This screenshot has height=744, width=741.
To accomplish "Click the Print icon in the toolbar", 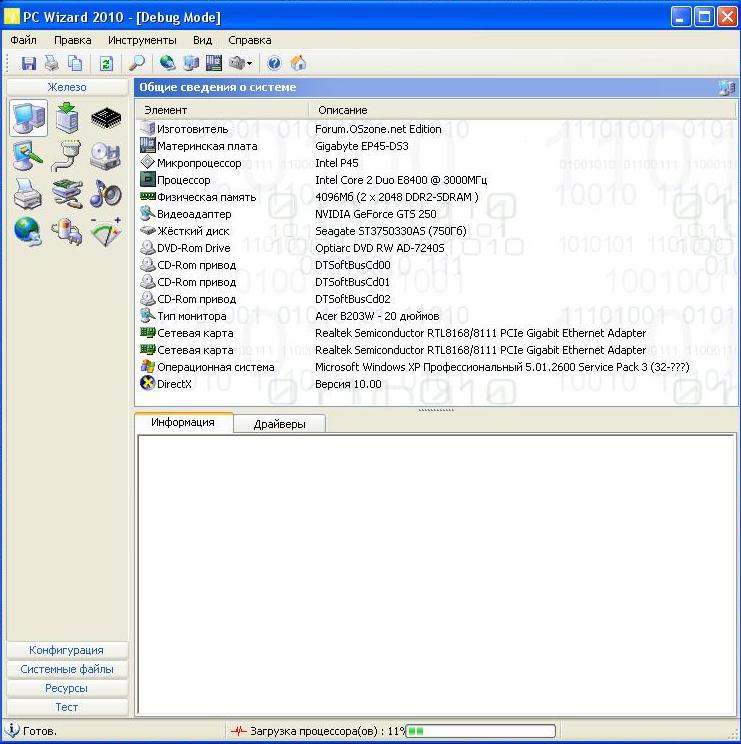I will [x=51, y=63].
